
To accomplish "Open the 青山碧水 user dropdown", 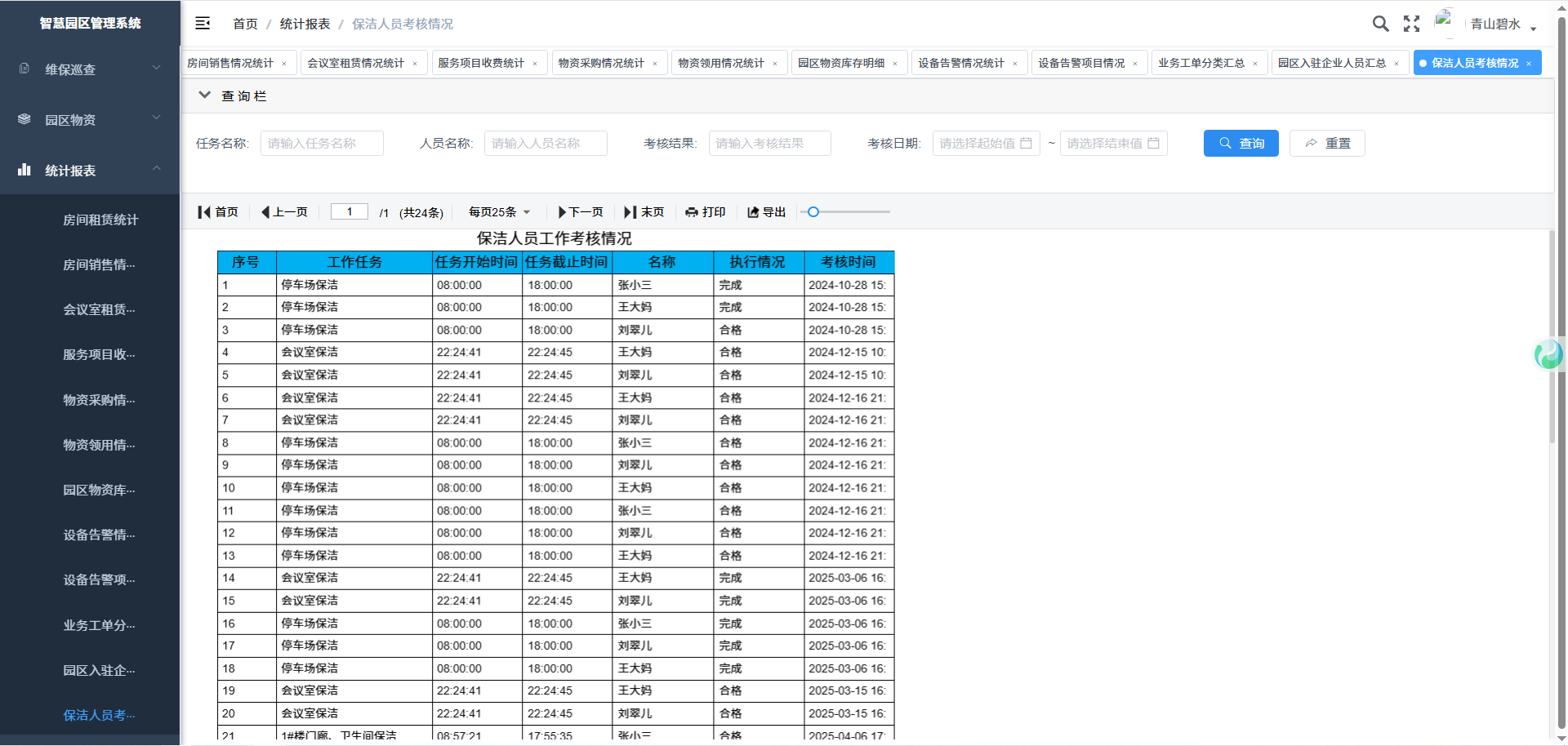I will coord(1502,24).
